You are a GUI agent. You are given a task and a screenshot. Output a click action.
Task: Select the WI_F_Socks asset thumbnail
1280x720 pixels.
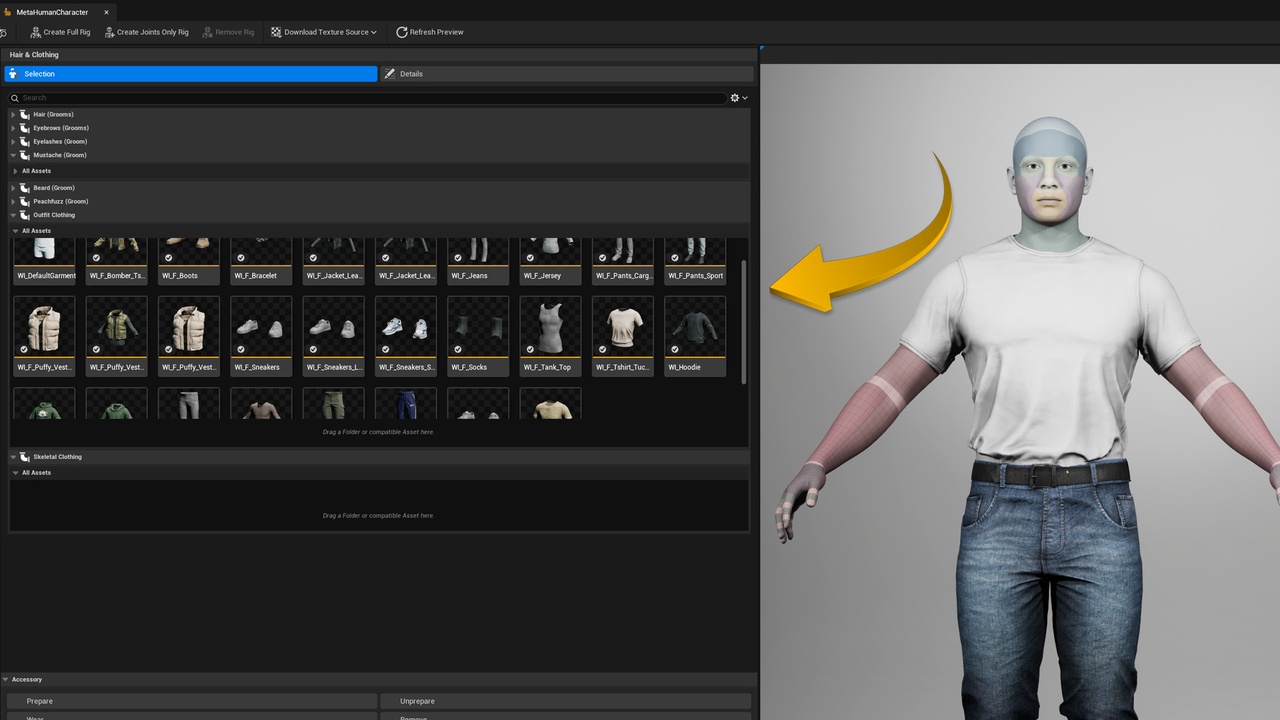[478, 326]
